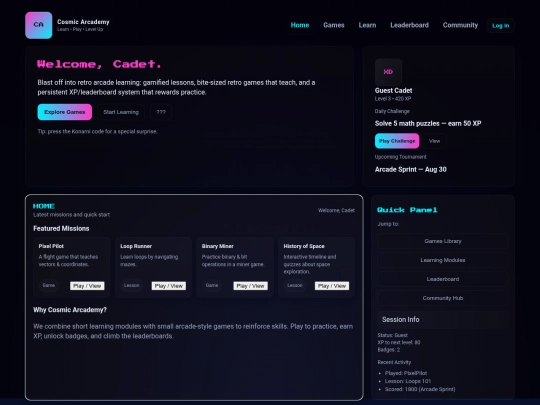Click the 'Welcome, Cadet.' heading
540x405 pixels.
pyautogui.click(x=99, y=64)
